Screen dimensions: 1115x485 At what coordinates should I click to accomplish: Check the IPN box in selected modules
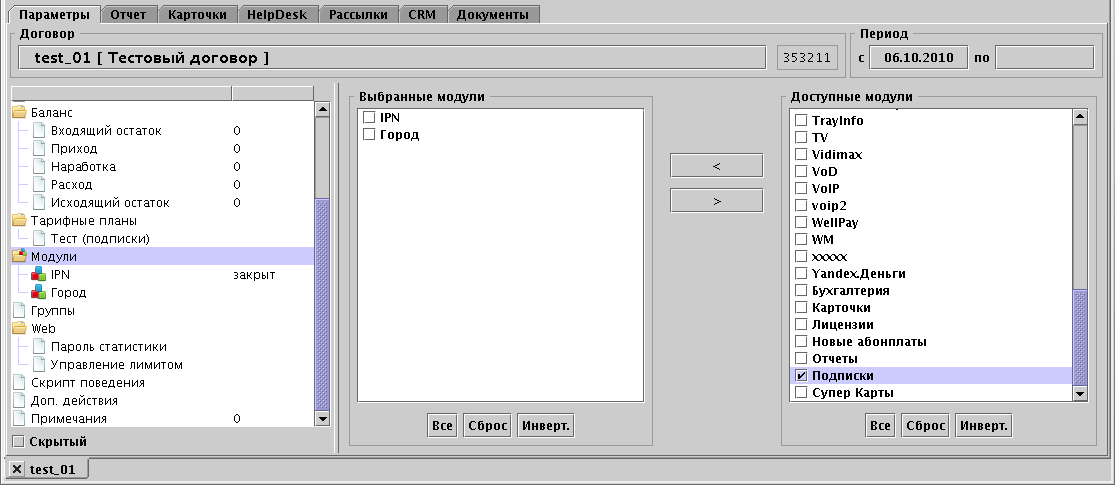pos(369,118)
